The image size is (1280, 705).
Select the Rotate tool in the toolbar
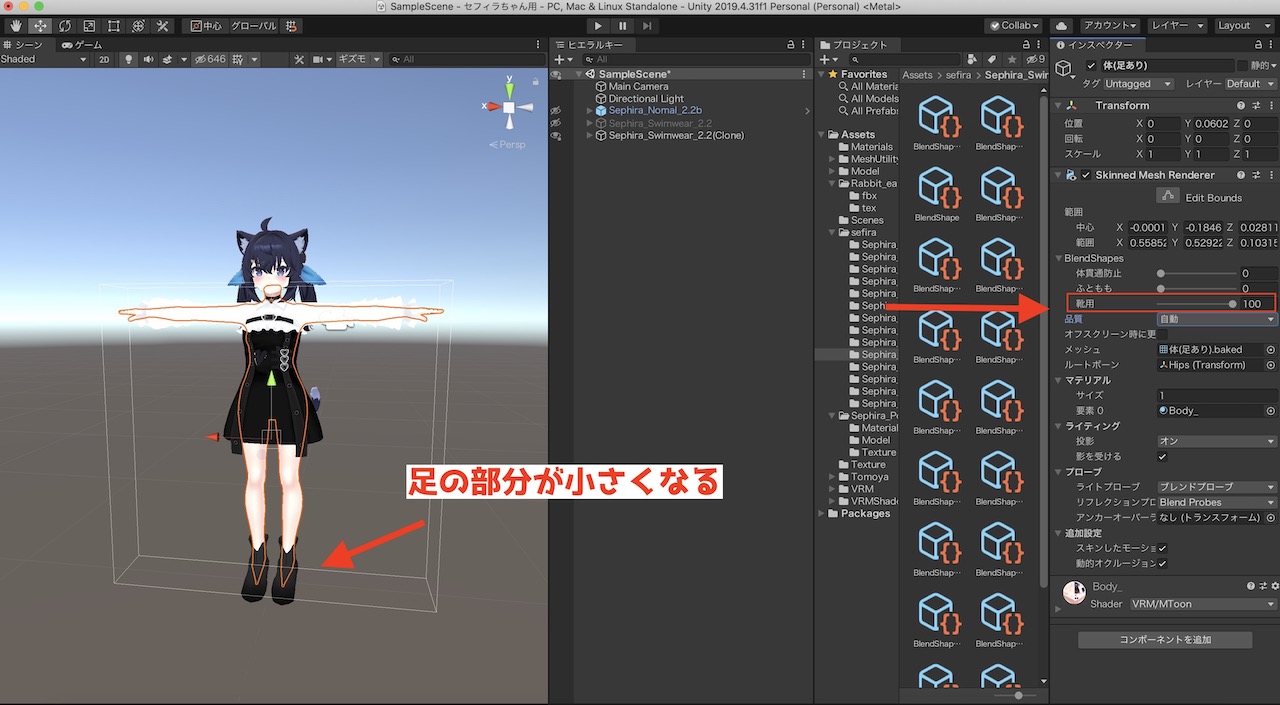[63, 25]
